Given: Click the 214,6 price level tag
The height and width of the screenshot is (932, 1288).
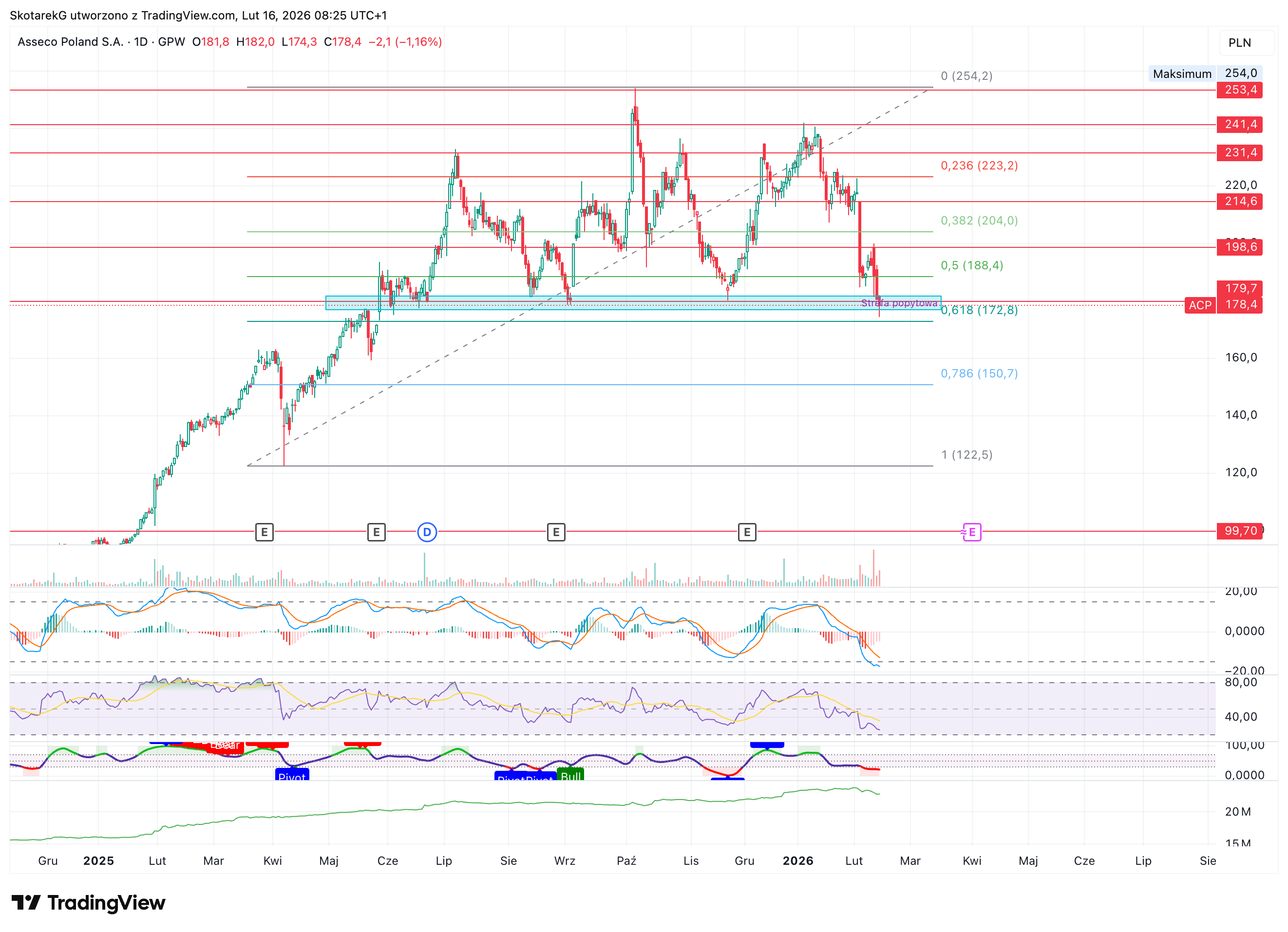Looking at the screenshot, I should coord(1240,202).
